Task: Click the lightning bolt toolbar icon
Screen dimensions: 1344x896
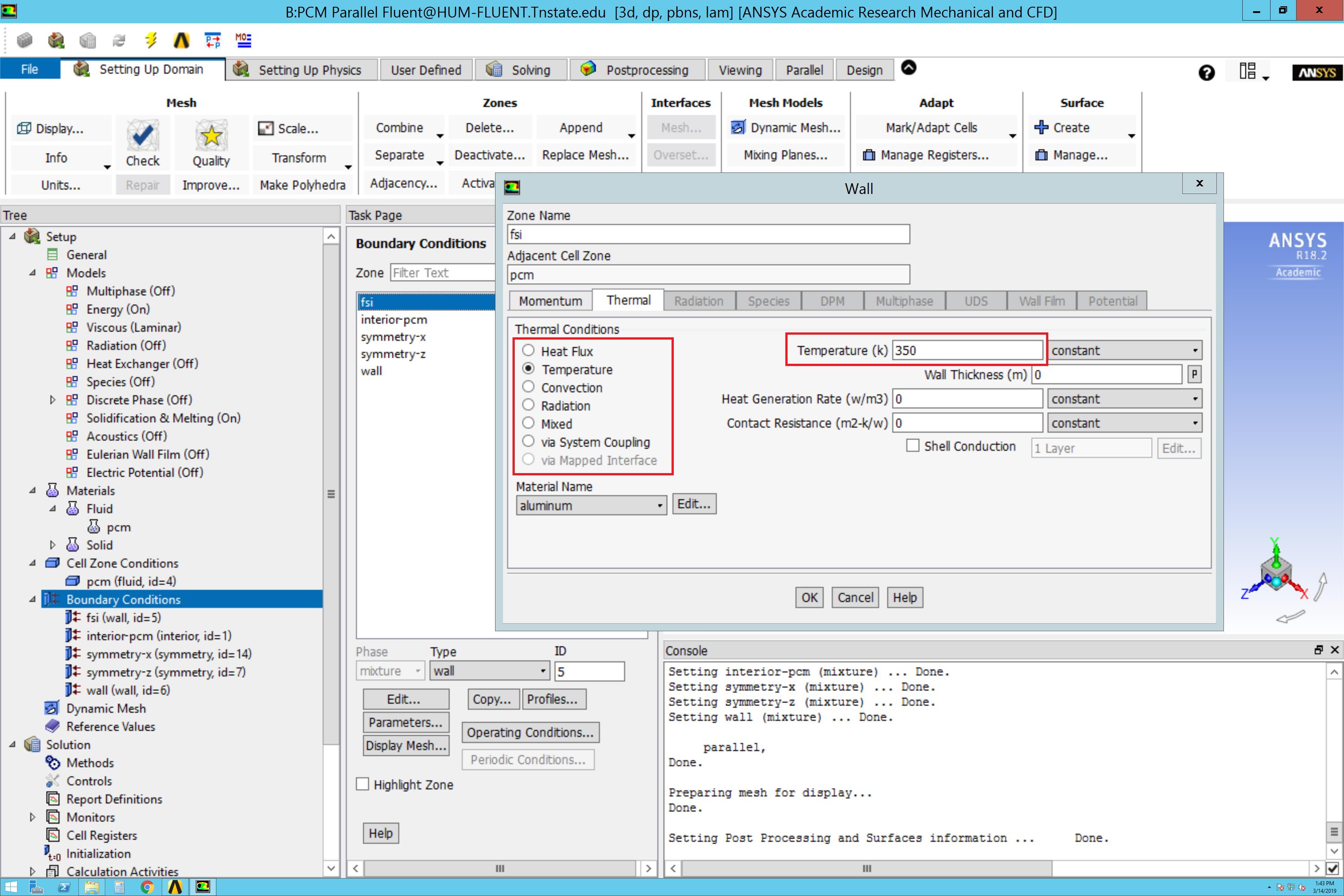Action: [150, 40]
